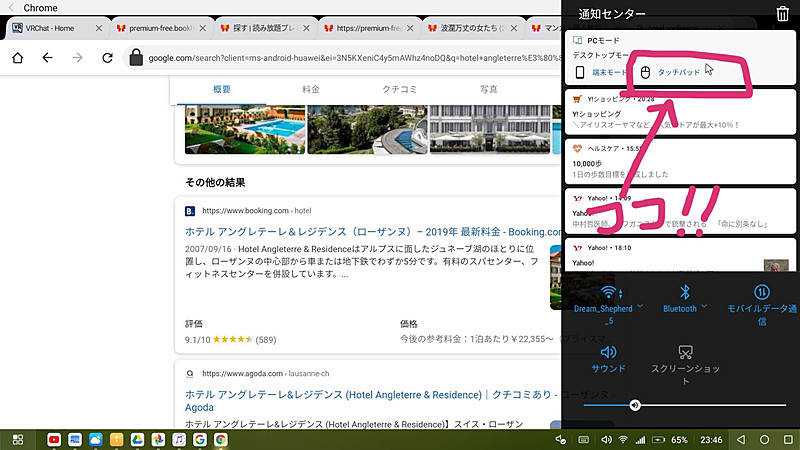Switch to 端末モード

click(600, 72)
